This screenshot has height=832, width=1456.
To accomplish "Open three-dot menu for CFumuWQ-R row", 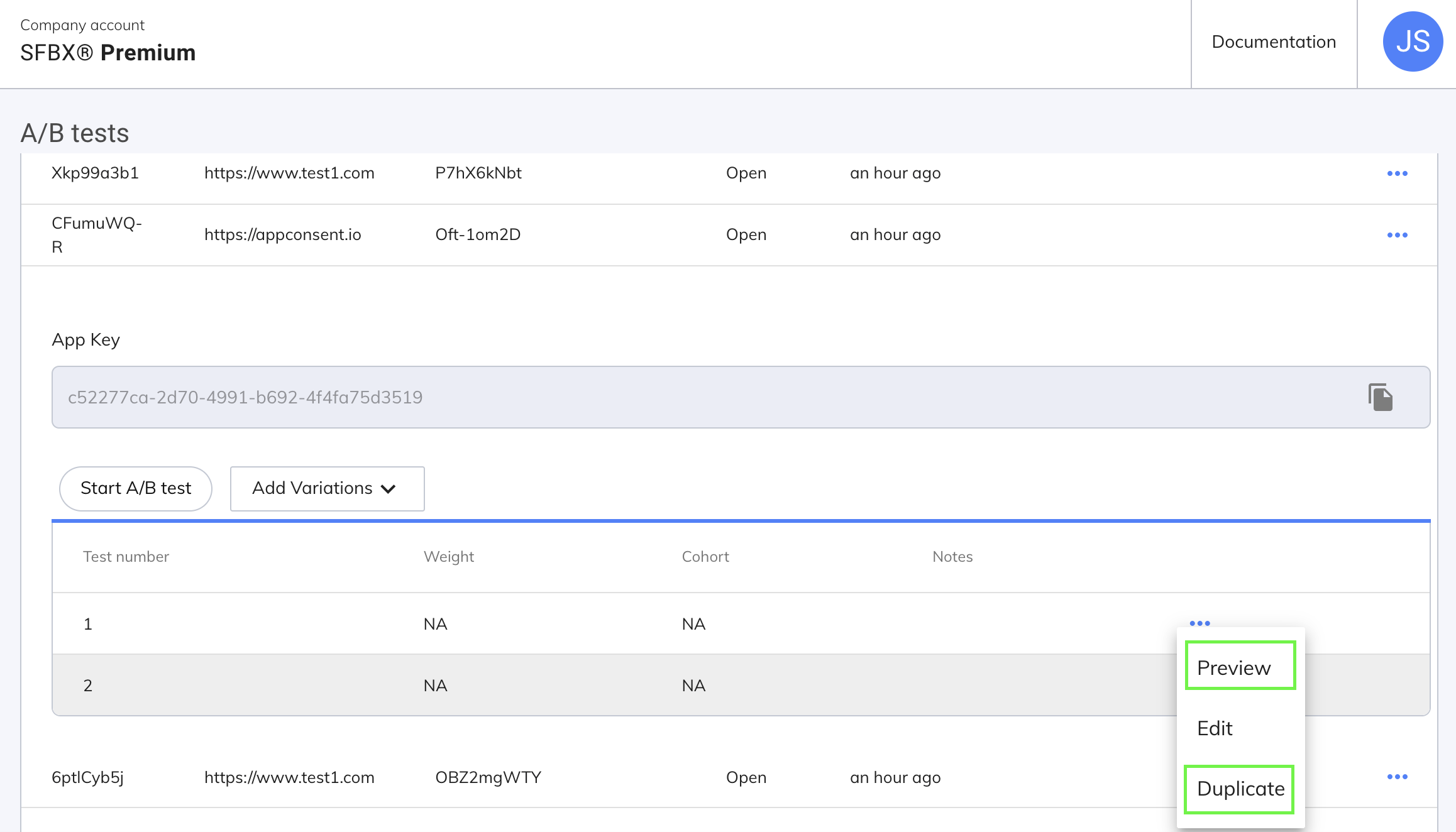I will point(1397,235).
